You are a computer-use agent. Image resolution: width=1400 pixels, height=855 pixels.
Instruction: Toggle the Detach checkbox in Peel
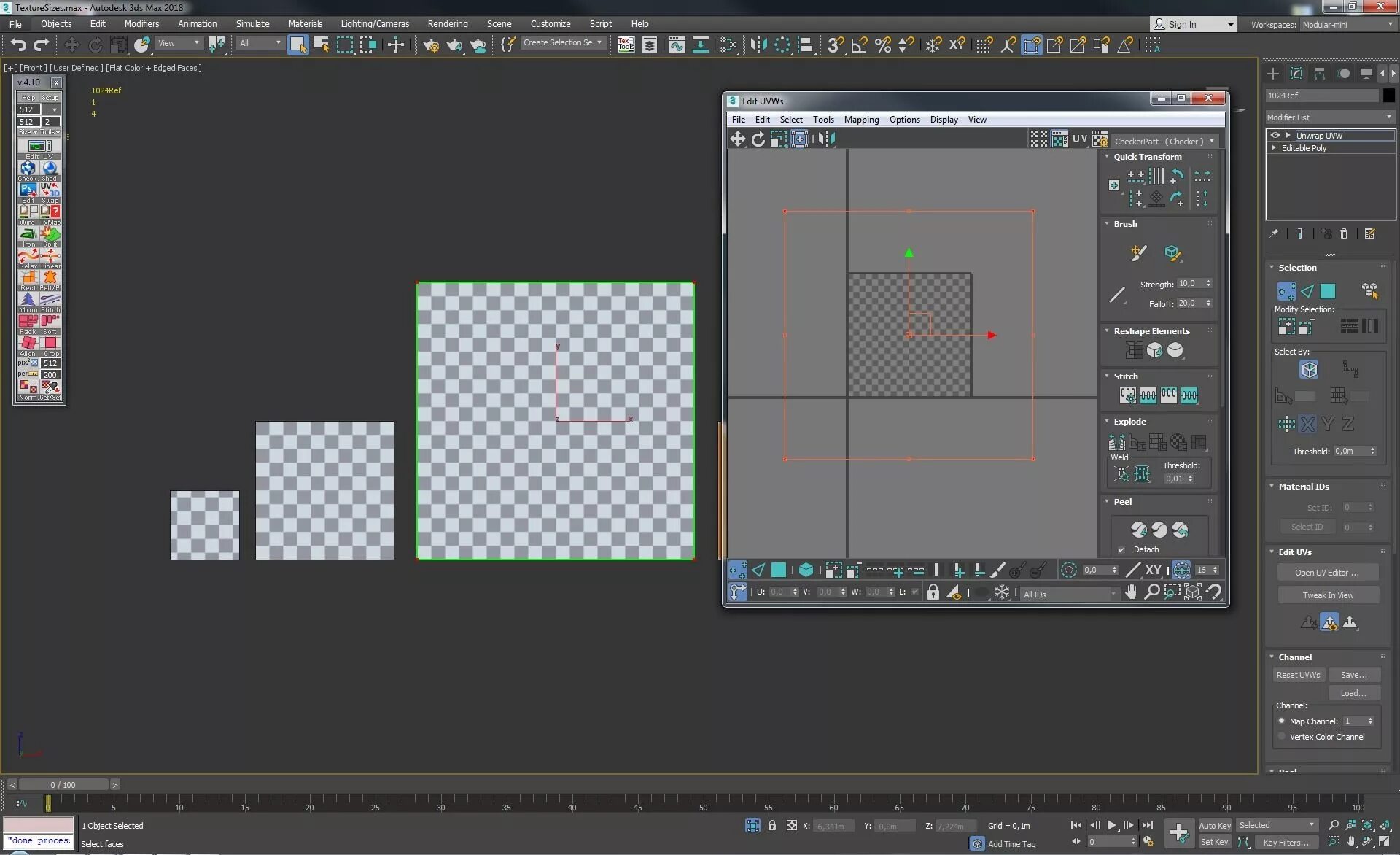[1121, 550]
